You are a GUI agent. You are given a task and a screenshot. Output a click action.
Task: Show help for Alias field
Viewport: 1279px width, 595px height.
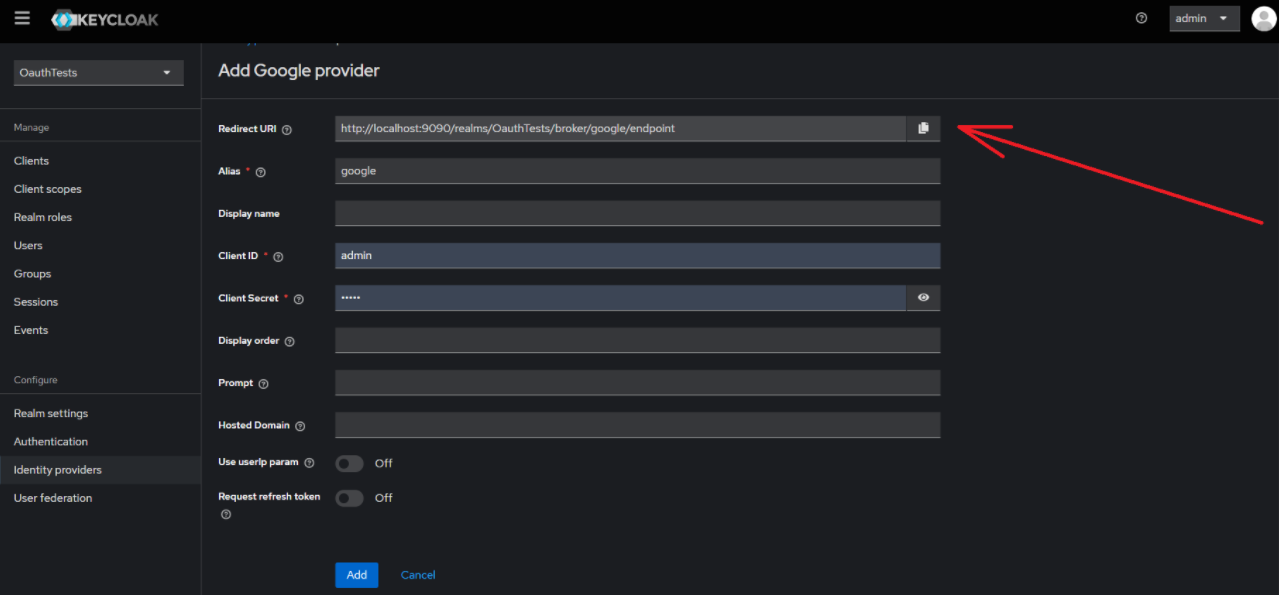coord(261,172)
